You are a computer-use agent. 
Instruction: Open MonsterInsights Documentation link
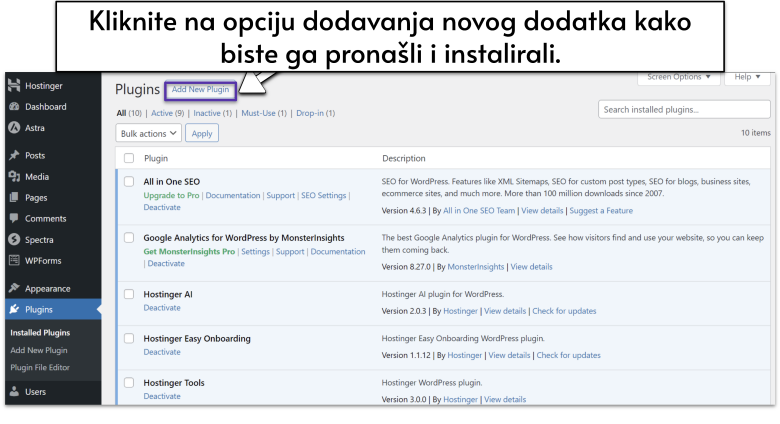pyautogui.click(x=338, y=252)
